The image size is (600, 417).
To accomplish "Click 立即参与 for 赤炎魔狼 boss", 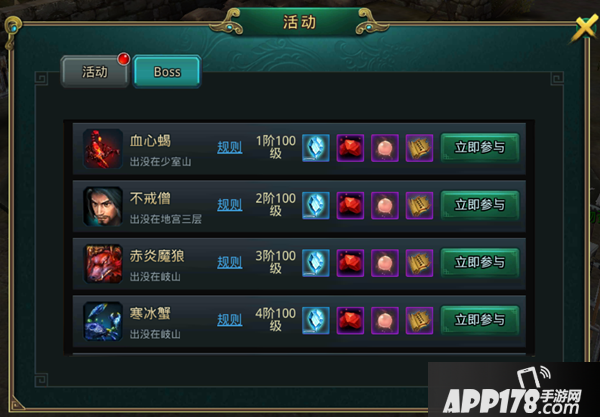I will point(480,262).
